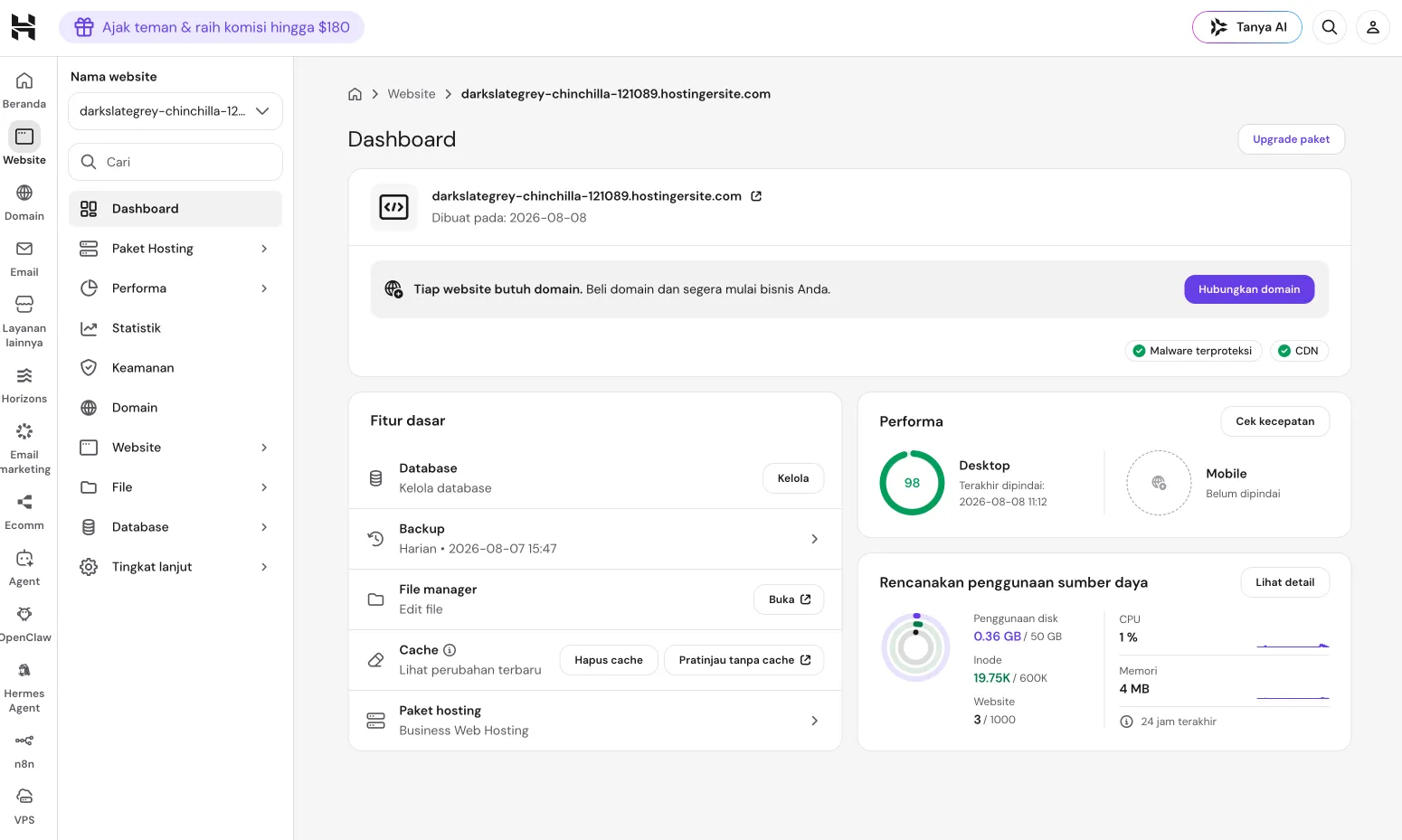Open VPS in the left rail
The height and width of the screenshot is (840, 1402).
[x=24, y=807]
